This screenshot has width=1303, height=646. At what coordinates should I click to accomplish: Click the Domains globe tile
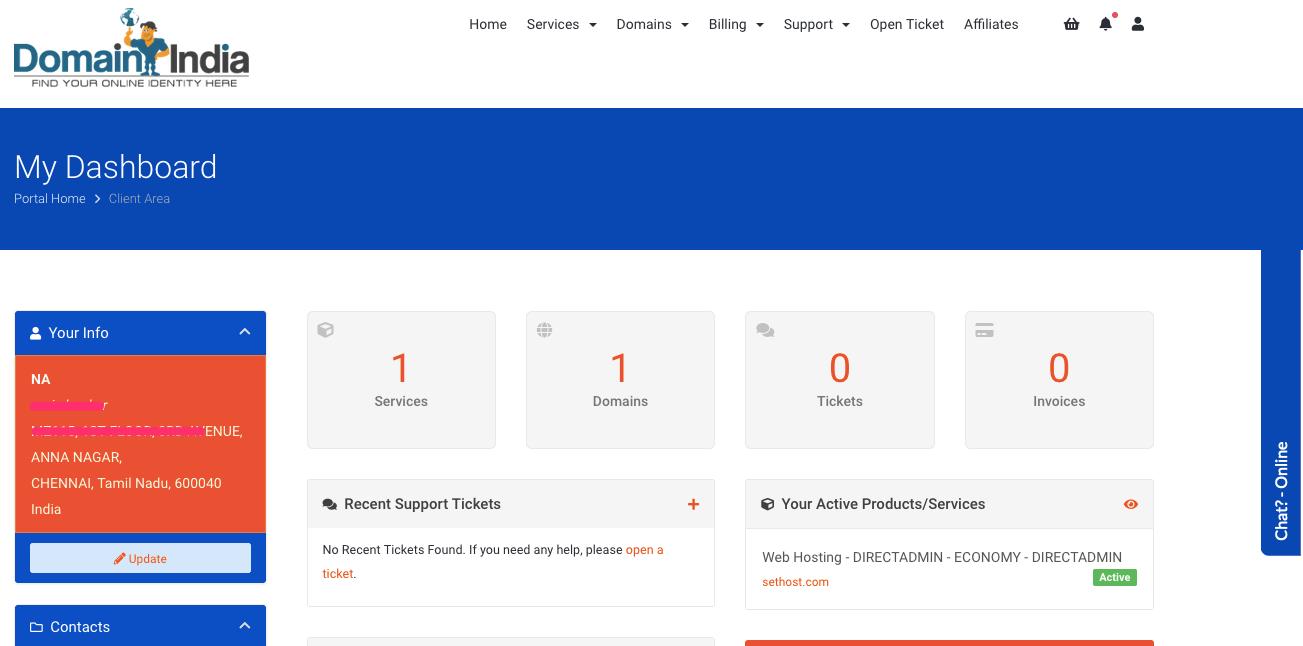pyautogui.click(x=620, y=380)
